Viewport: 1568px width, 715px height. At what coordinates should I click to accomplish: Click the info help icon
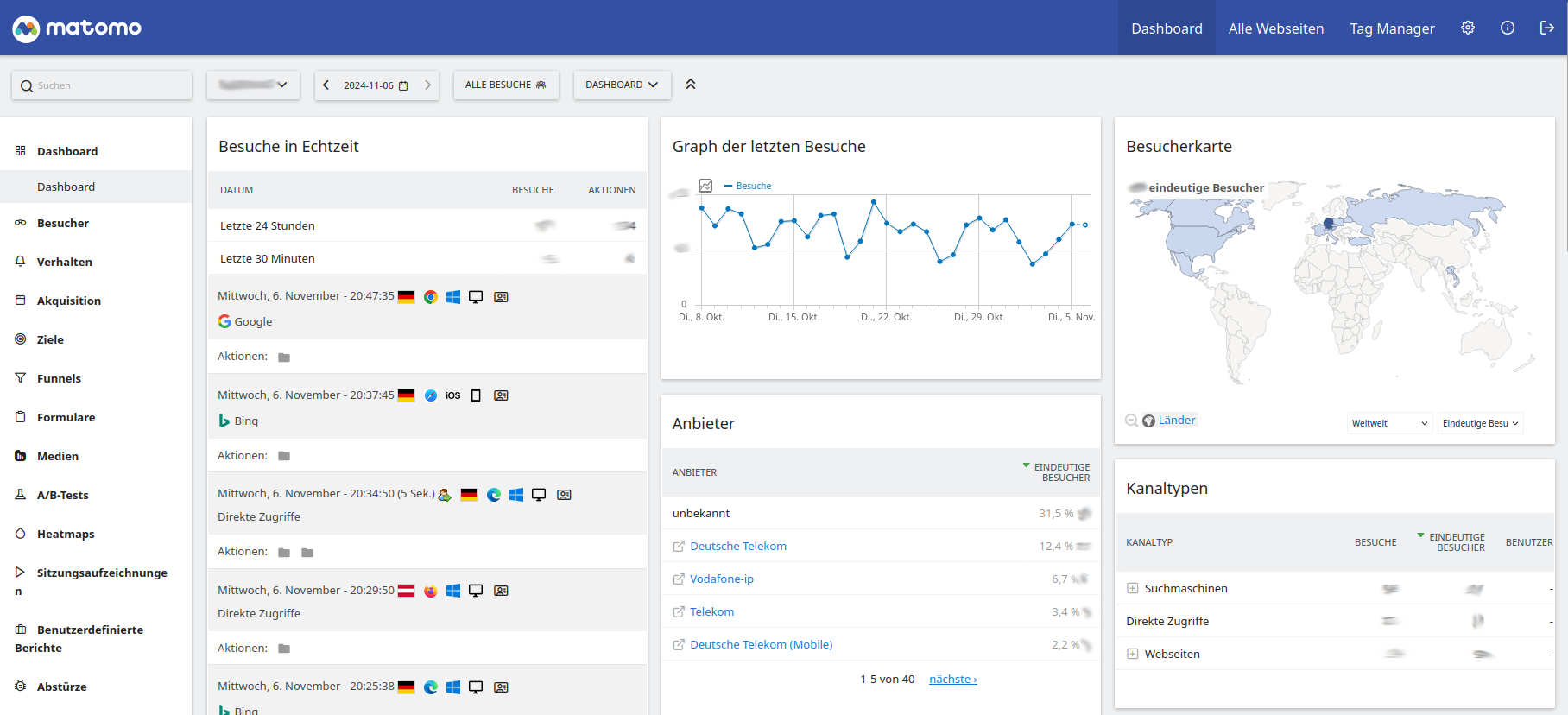click(x=1508, y=28)
